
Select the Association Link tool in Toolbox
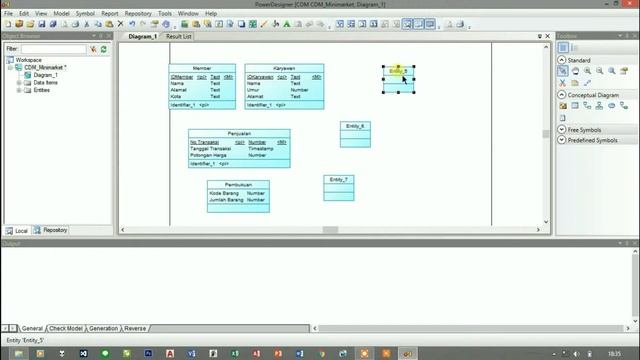[624, 106]
